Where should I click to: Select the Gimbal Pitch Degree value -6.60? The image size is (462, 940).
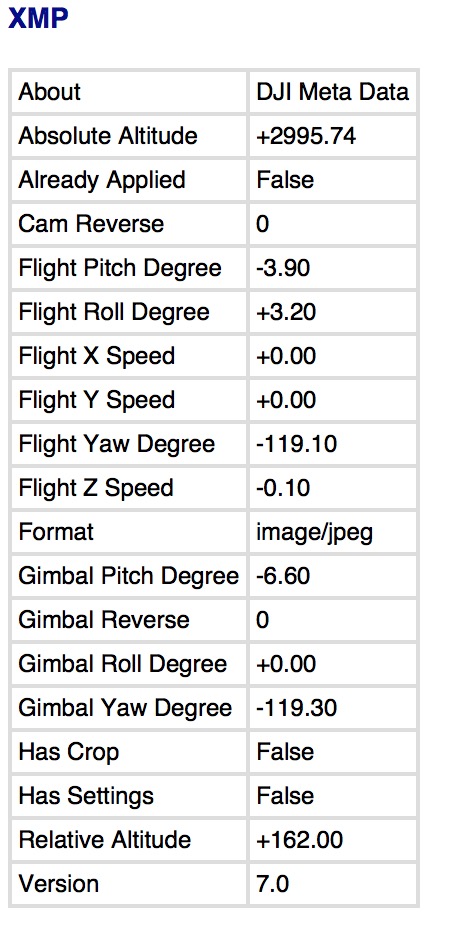tap(283, 576)
